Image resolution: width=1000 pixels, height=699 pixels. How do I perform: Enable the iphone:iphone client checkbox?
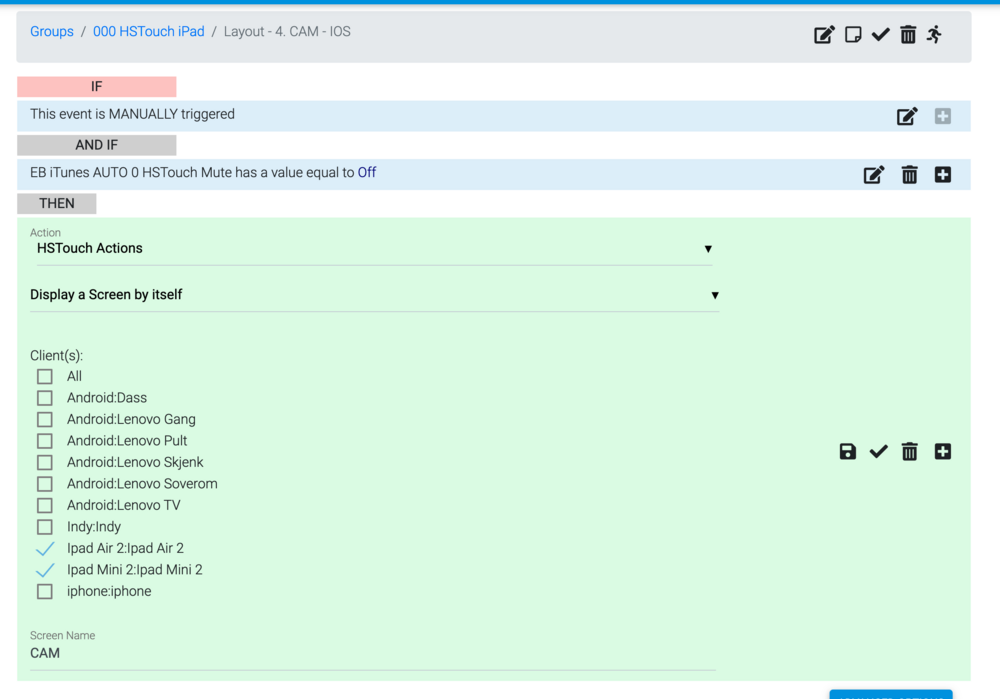(45, 592)
